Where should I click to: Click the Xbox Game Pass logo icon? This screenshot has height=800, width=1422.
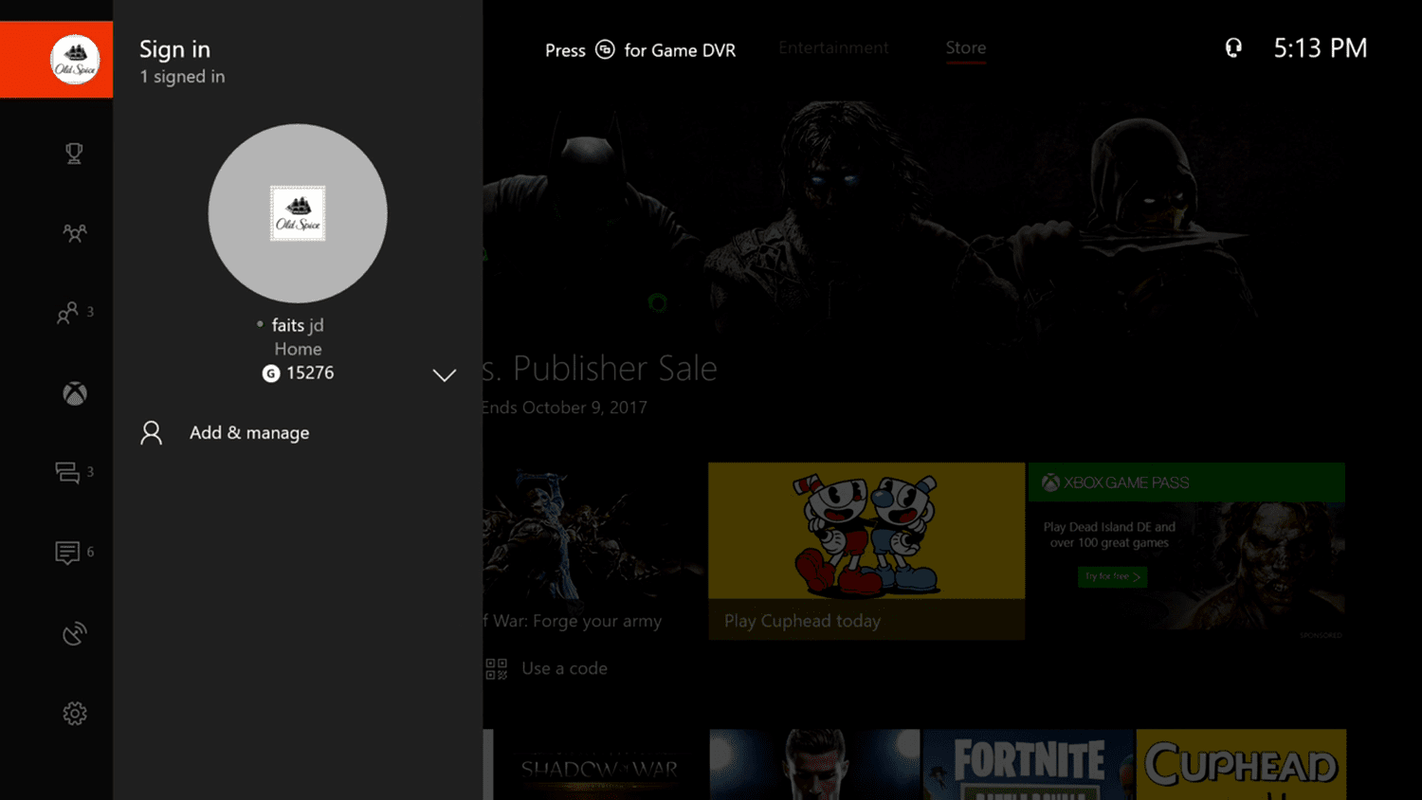[1050, 483]
